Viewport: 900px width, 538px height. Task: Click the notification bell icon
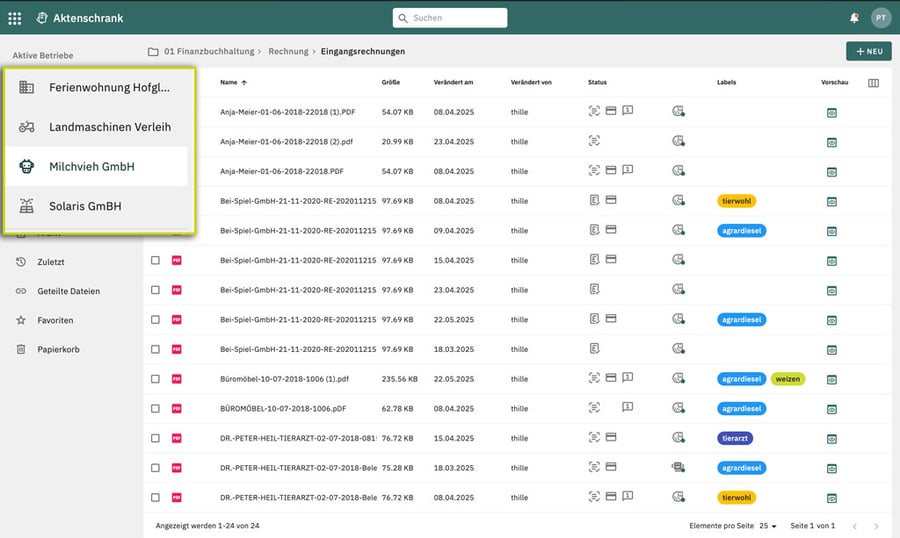click(854, 18)
